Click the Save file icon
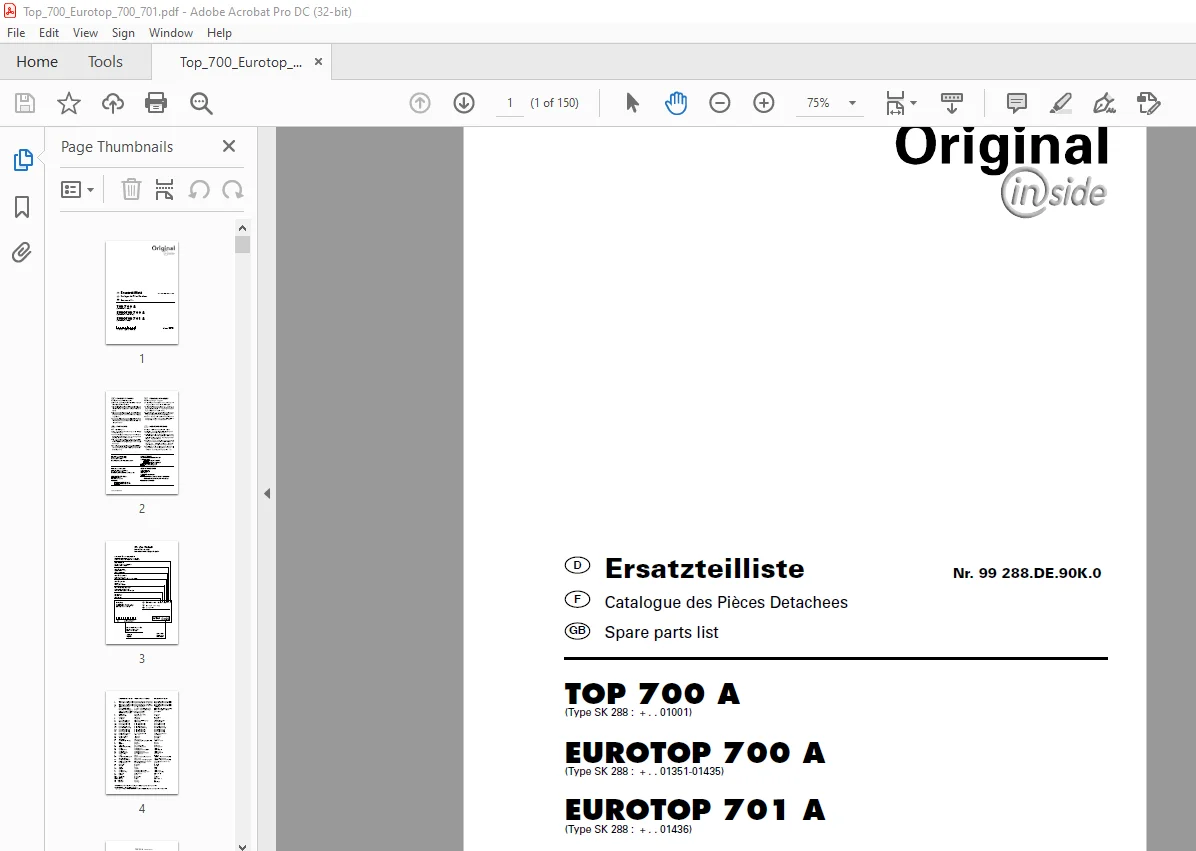The image size is (1196, 851). click(x=24, y=103)
